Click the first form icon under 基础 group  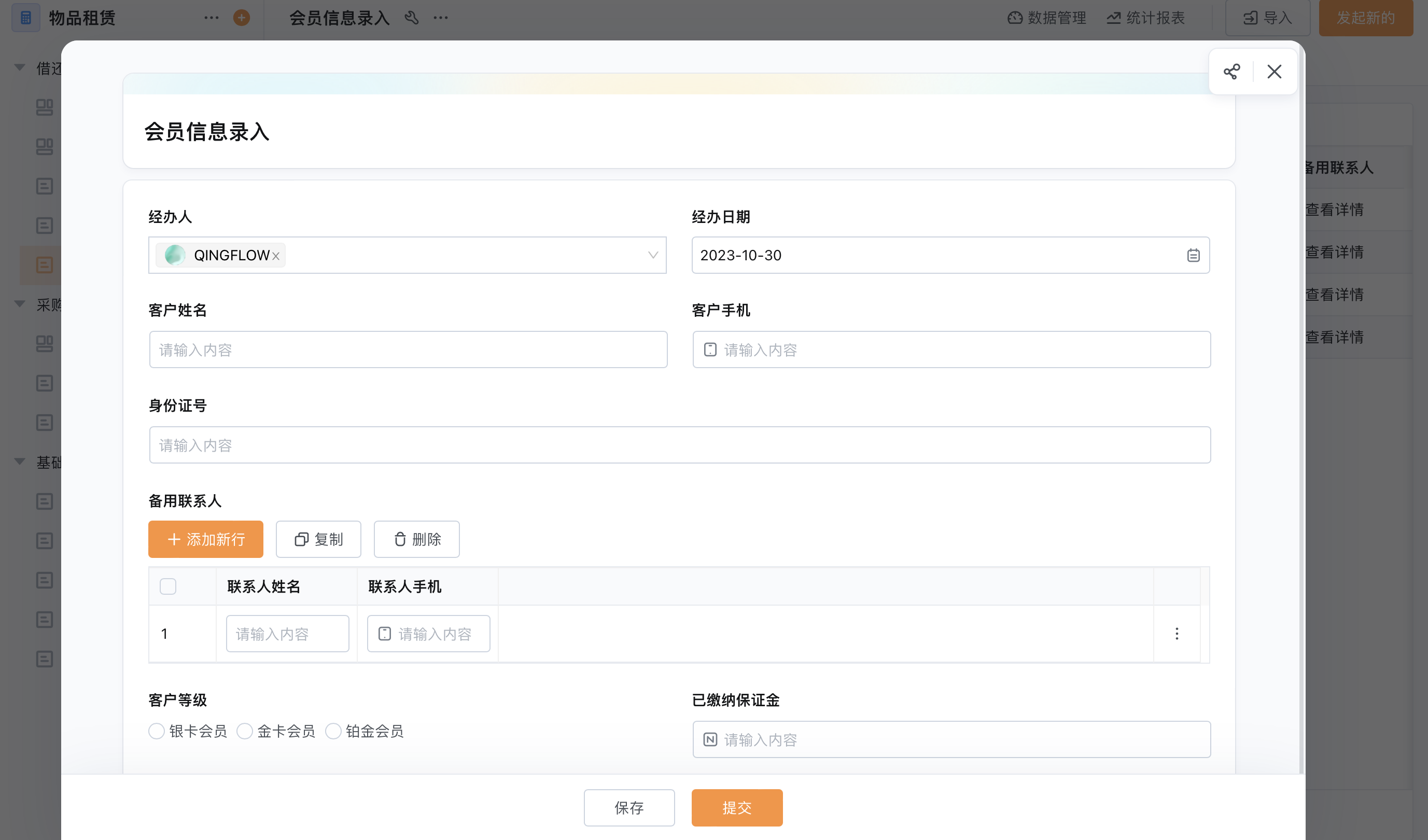click(x=44, y=501)
